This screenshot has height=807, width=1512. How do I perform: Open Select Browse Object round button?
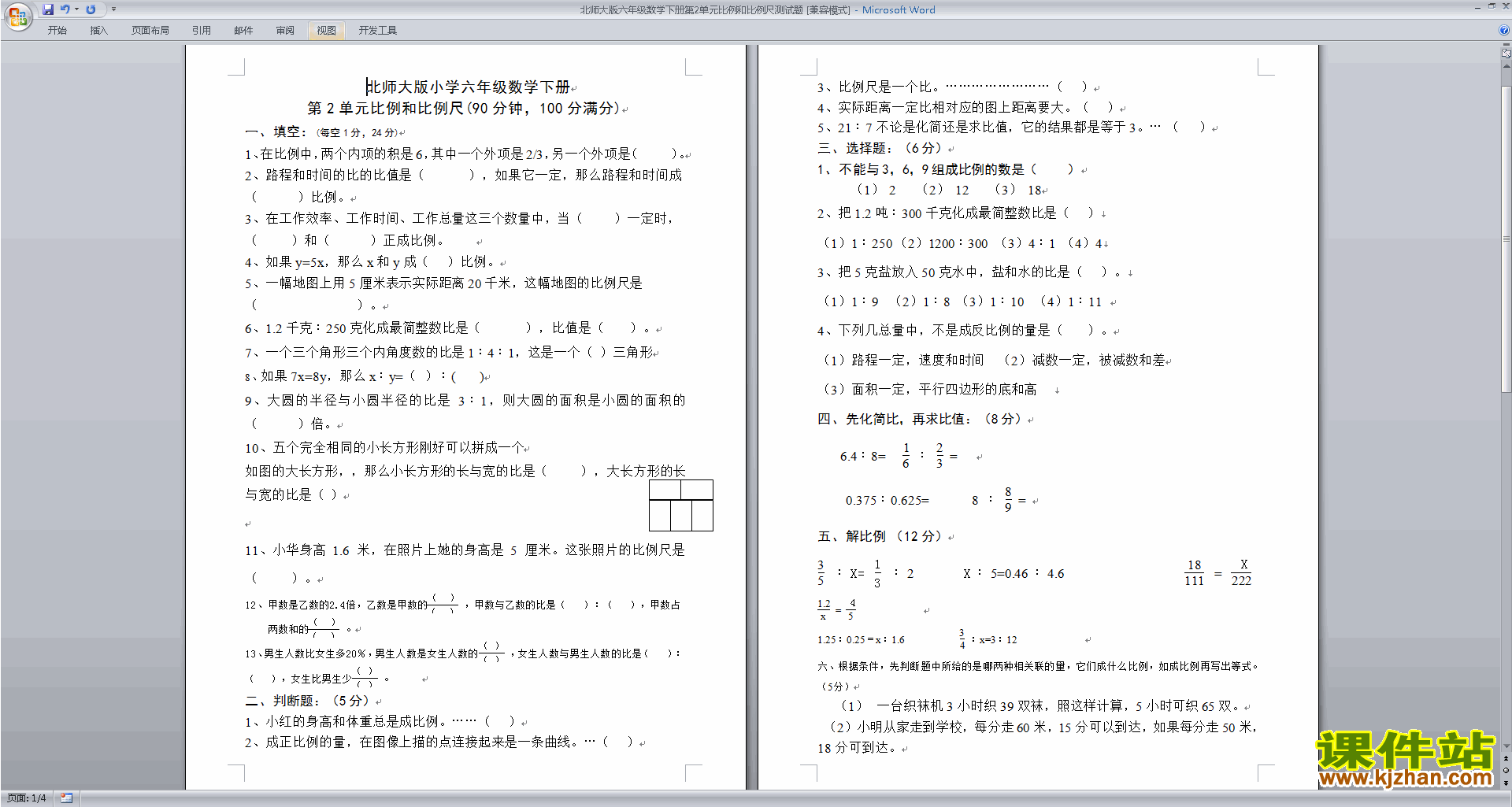pyautogui.click(x=1506, y=771)
